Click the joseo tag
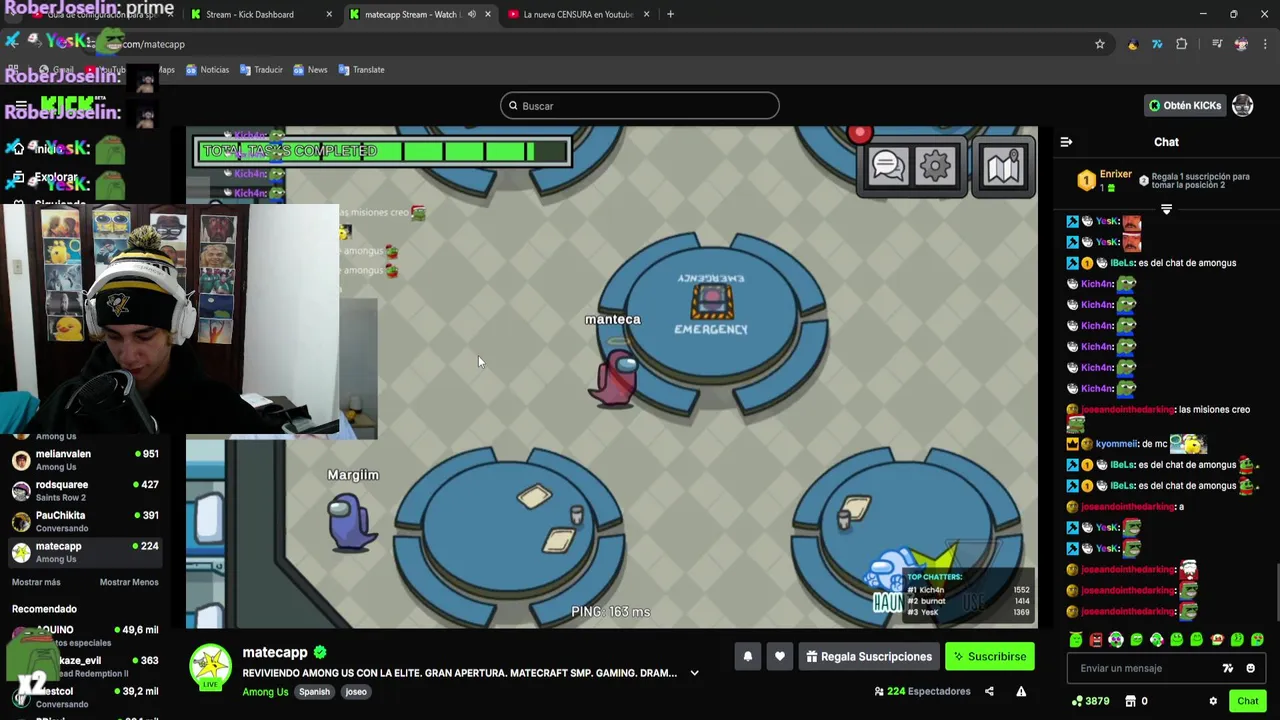The width and height of the screenshot is (1280, 720). click(356, 692)
